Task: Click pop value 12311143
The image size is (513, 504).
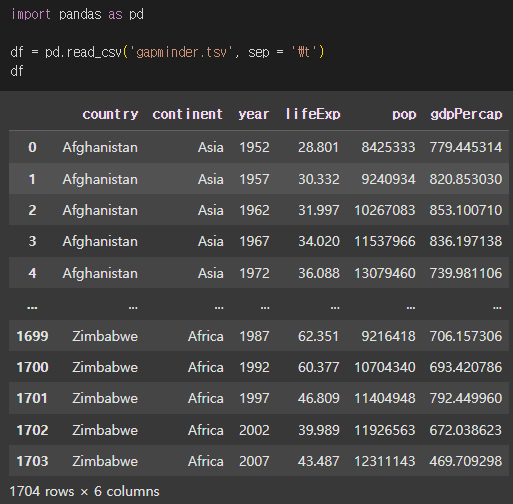Action: (x=385, y=461)
